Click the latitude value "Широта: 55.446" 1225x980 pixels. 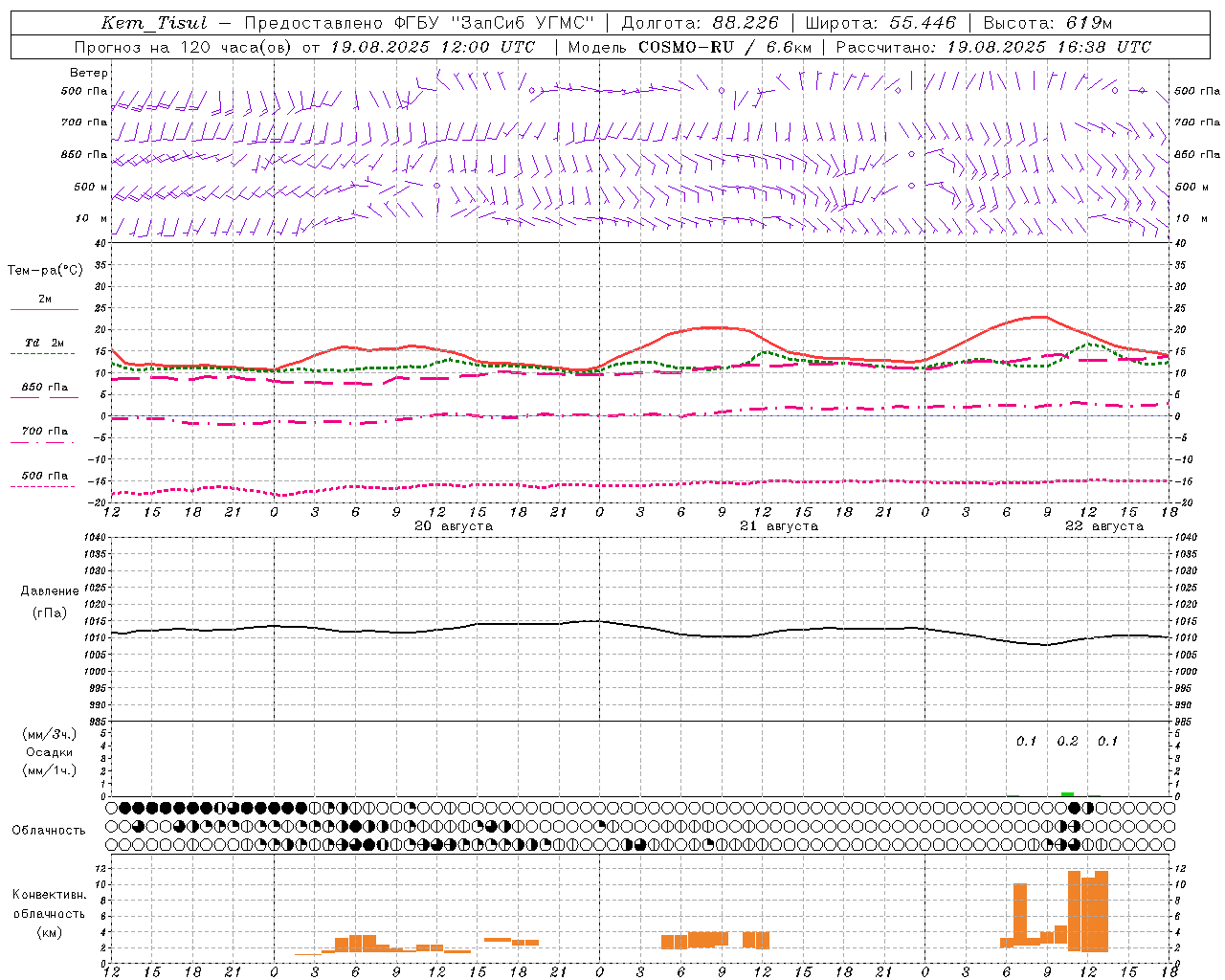pyautogui.click(x=880, y=23)
